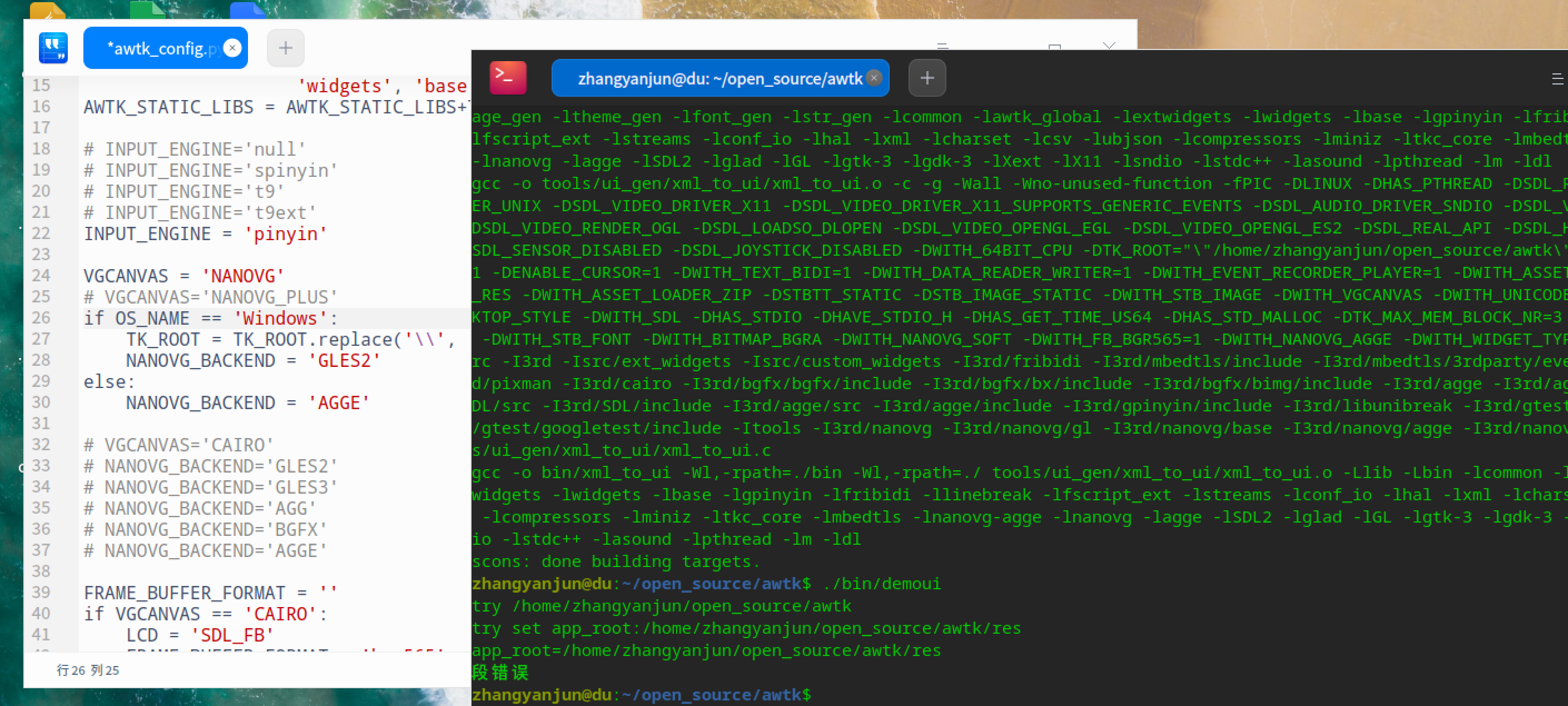Viewport: 1568px width, 706px height.
Task: Open the terminal hamburger menu
Action: (x=1559, y=78)
